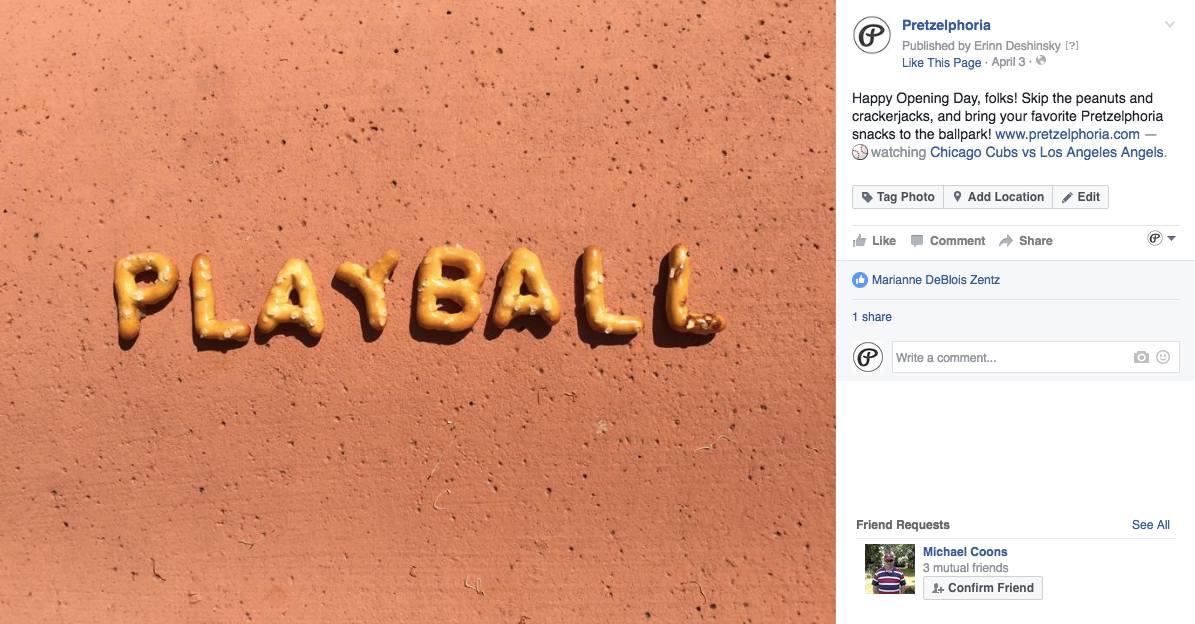Image resolution: width=1195 pixels, height=624 pixels.
Task: Click the baseball icon before watching
Action: pos(860,152)
